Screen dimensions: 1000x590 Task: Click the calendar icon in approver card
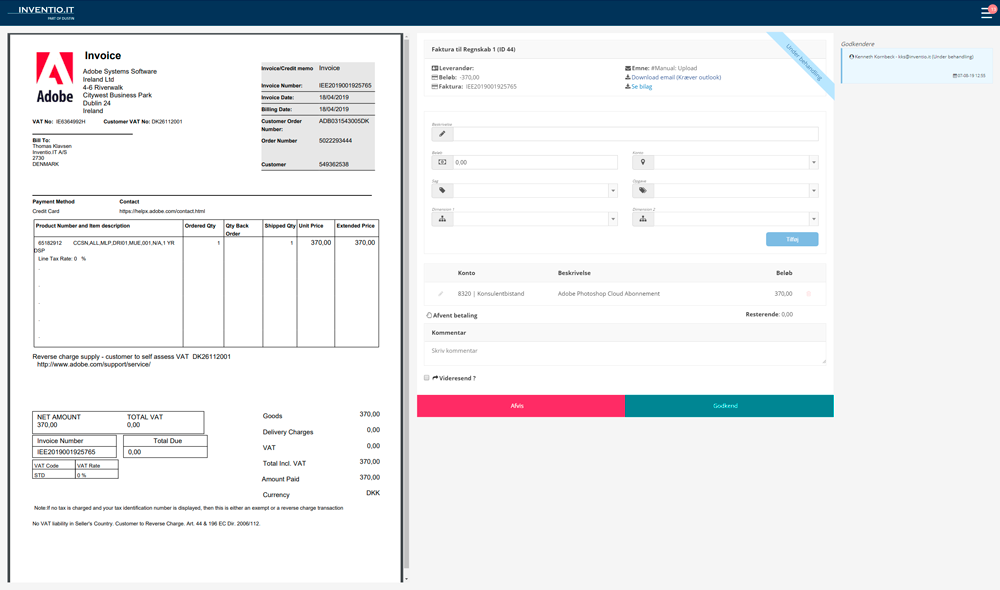[955, 75]
